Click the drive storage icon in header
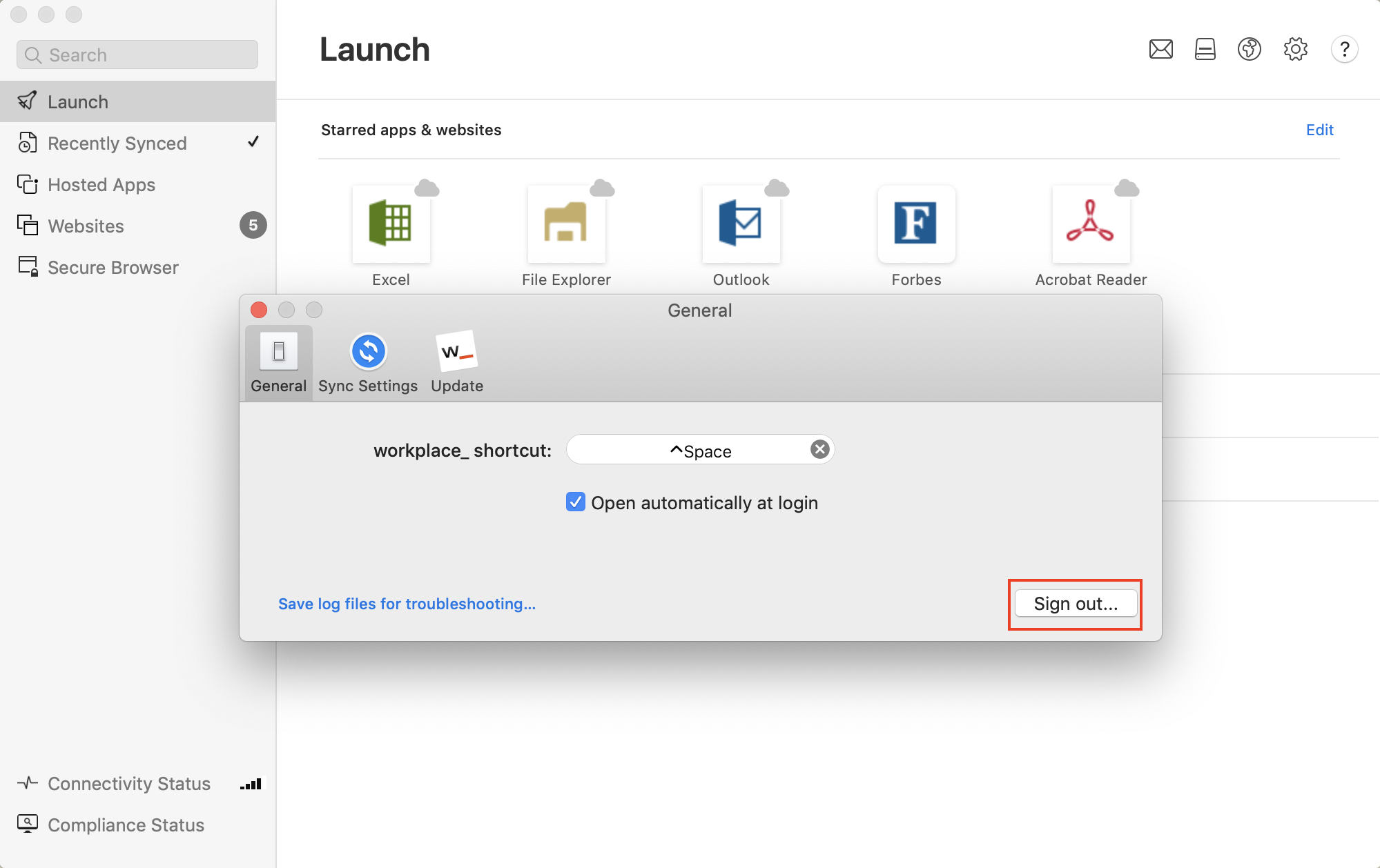Image resolution: width=1380 pixels, height=868 pixels. pyautogui.click(x=1205, y=49)
